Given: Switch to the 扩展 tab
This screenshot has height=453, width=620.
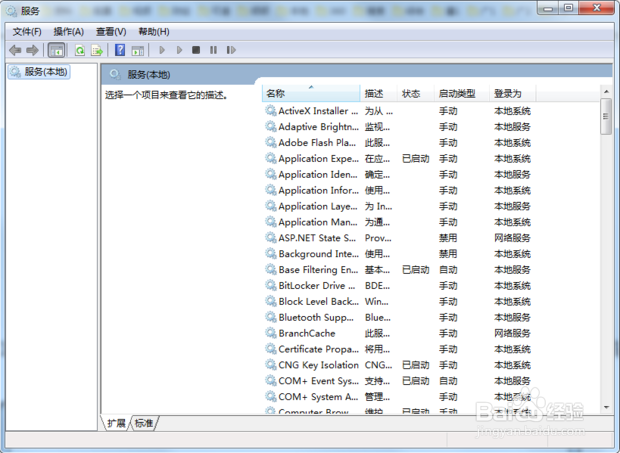Looking at the screenshot, I should (x=116, y=423).
